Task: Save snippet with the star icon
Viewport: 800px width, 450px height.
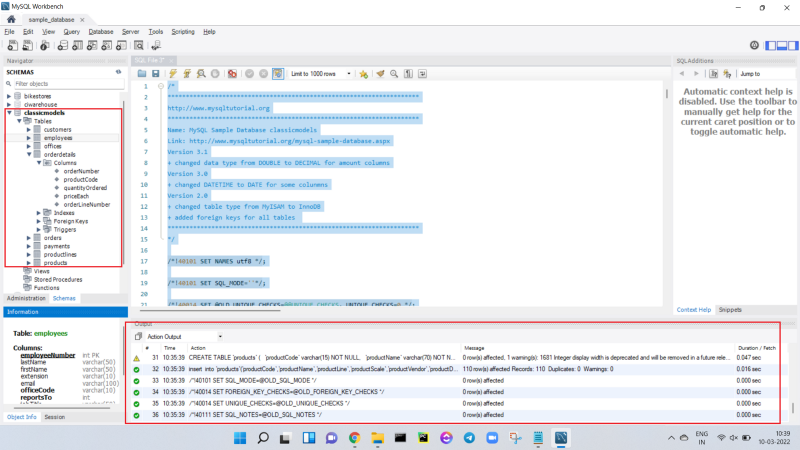Action: point(363,73)
